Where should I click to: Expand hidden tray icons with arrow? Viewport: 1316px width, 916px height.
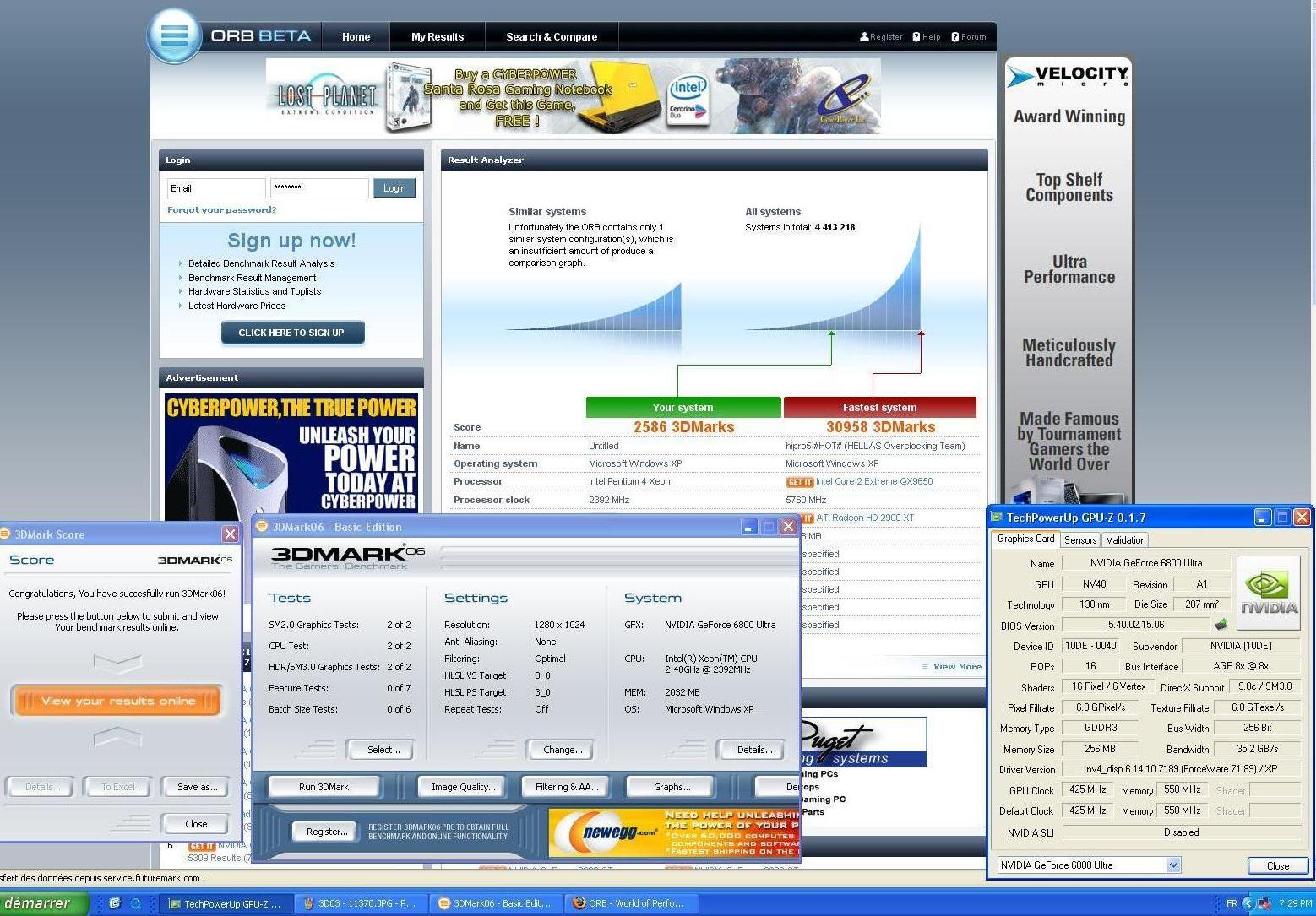click(1248, 903)
